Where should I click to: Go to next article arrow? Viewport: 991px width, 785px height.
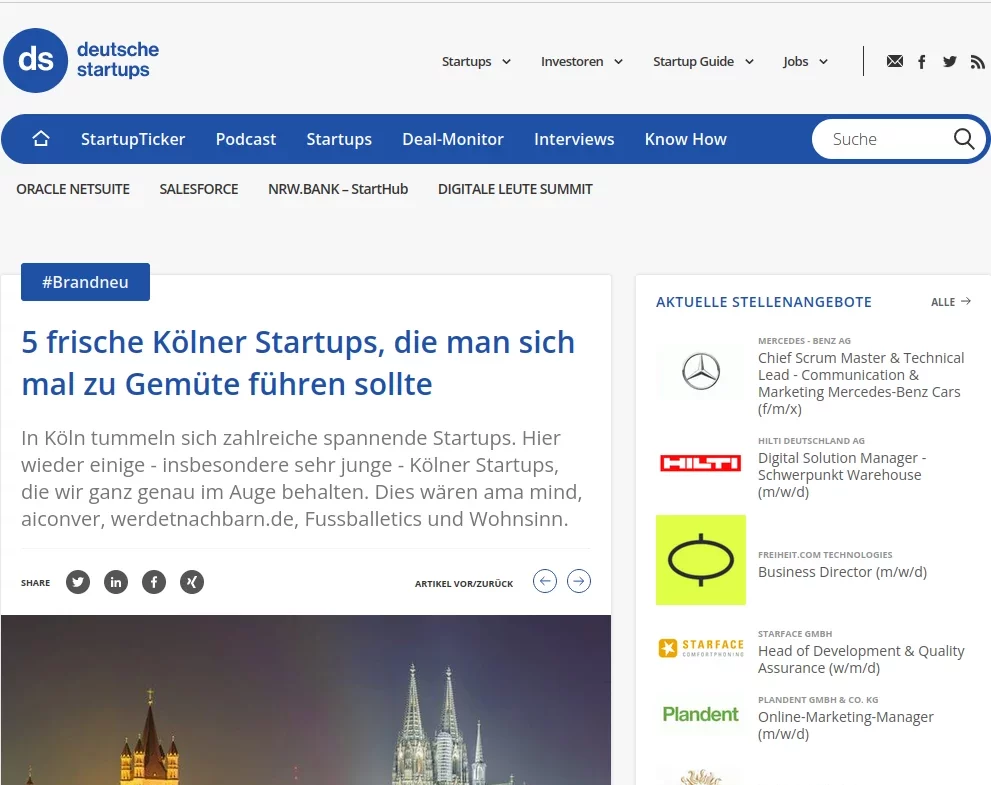click(x=579, y=581)
